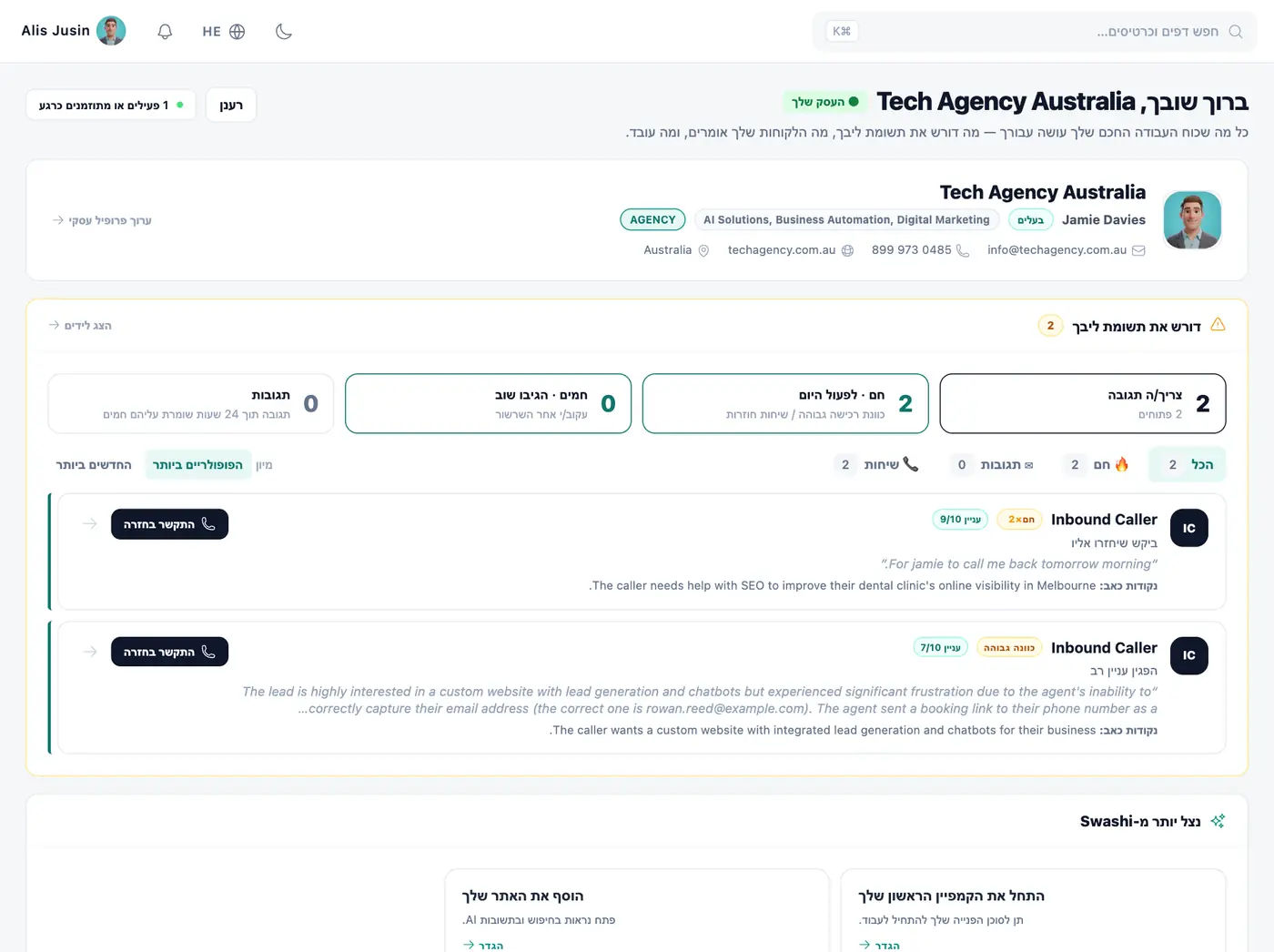
Task: Open ערוך פרופיל עסקי edit profile link
Action: coord(102,220)
